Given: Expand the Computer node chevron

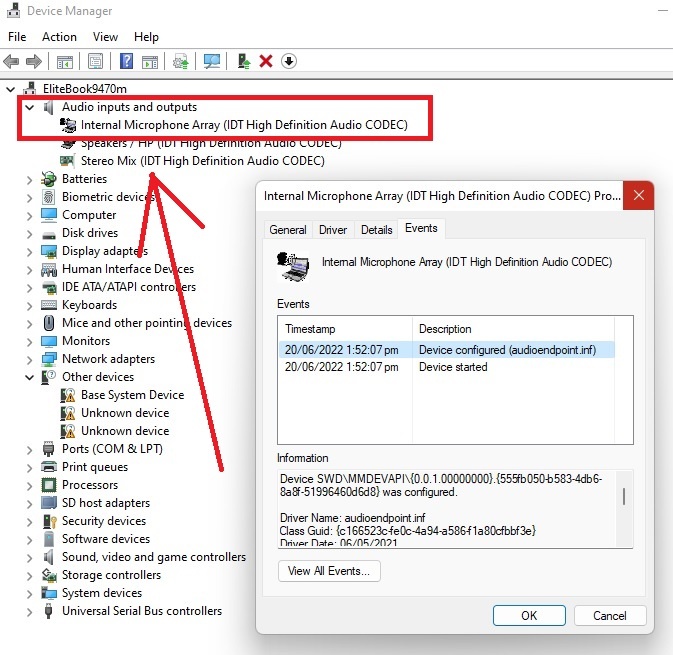Looking at the screenshot, I should pos(29,216).
